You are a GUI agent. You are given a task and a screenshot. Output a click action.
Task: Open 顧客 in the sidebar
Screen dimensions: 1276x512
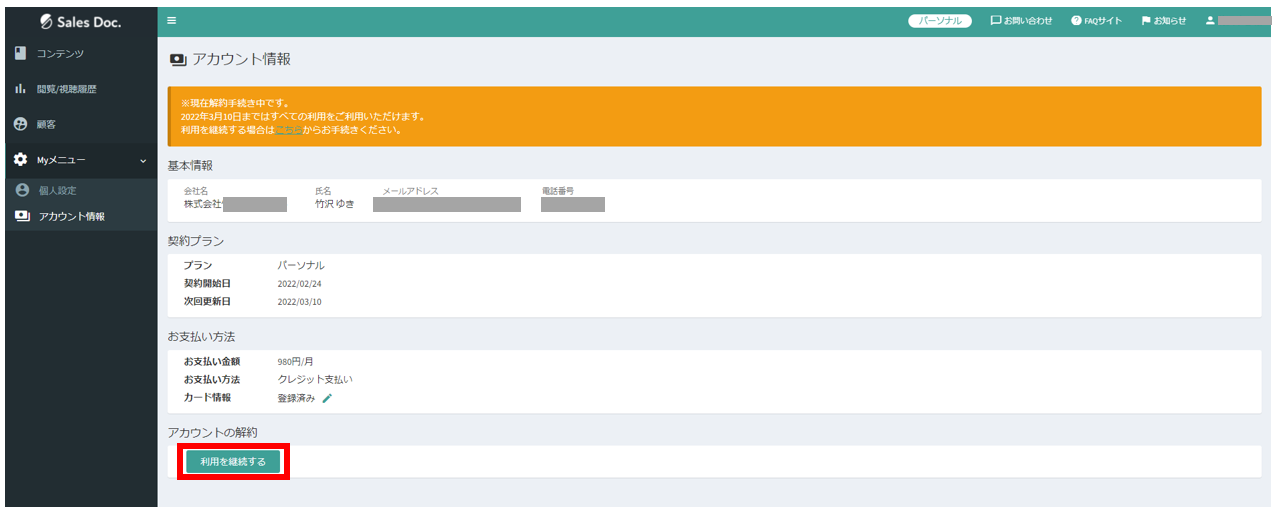tap(46, 124)
